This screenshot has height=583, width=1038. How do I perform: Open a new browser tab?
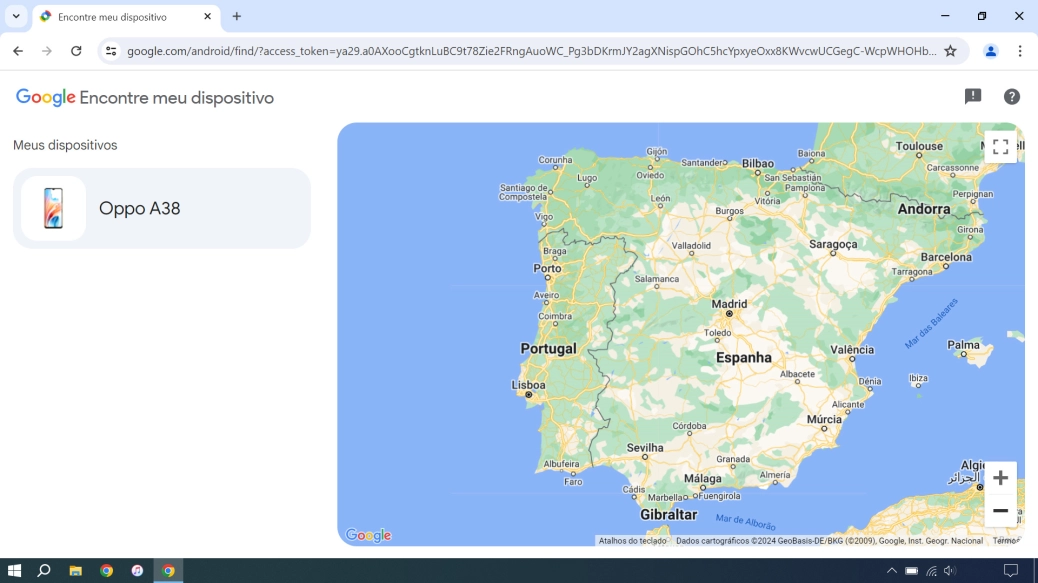pos(237,16)
